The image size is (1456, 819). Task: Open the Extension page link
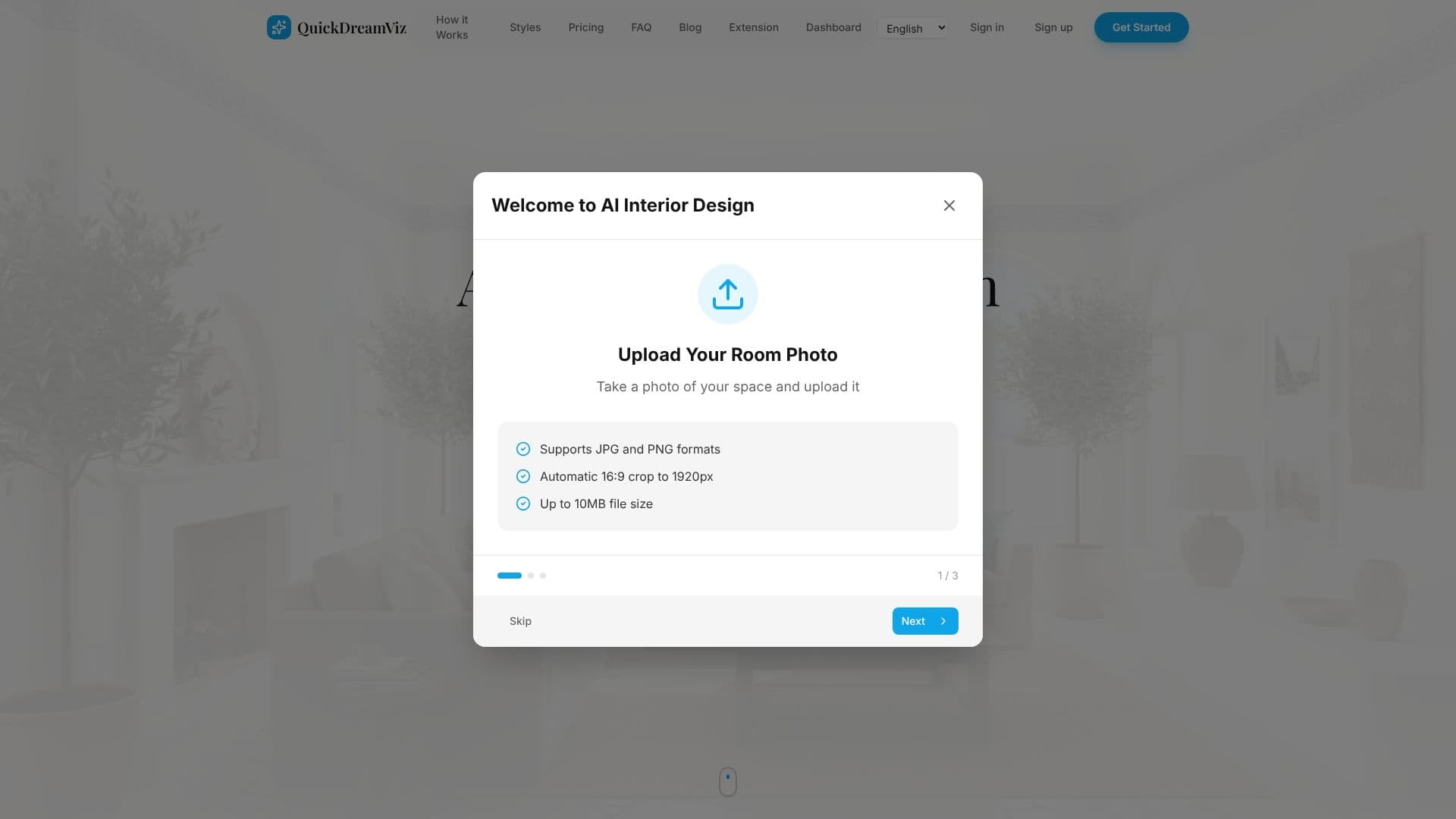point(753,27)
